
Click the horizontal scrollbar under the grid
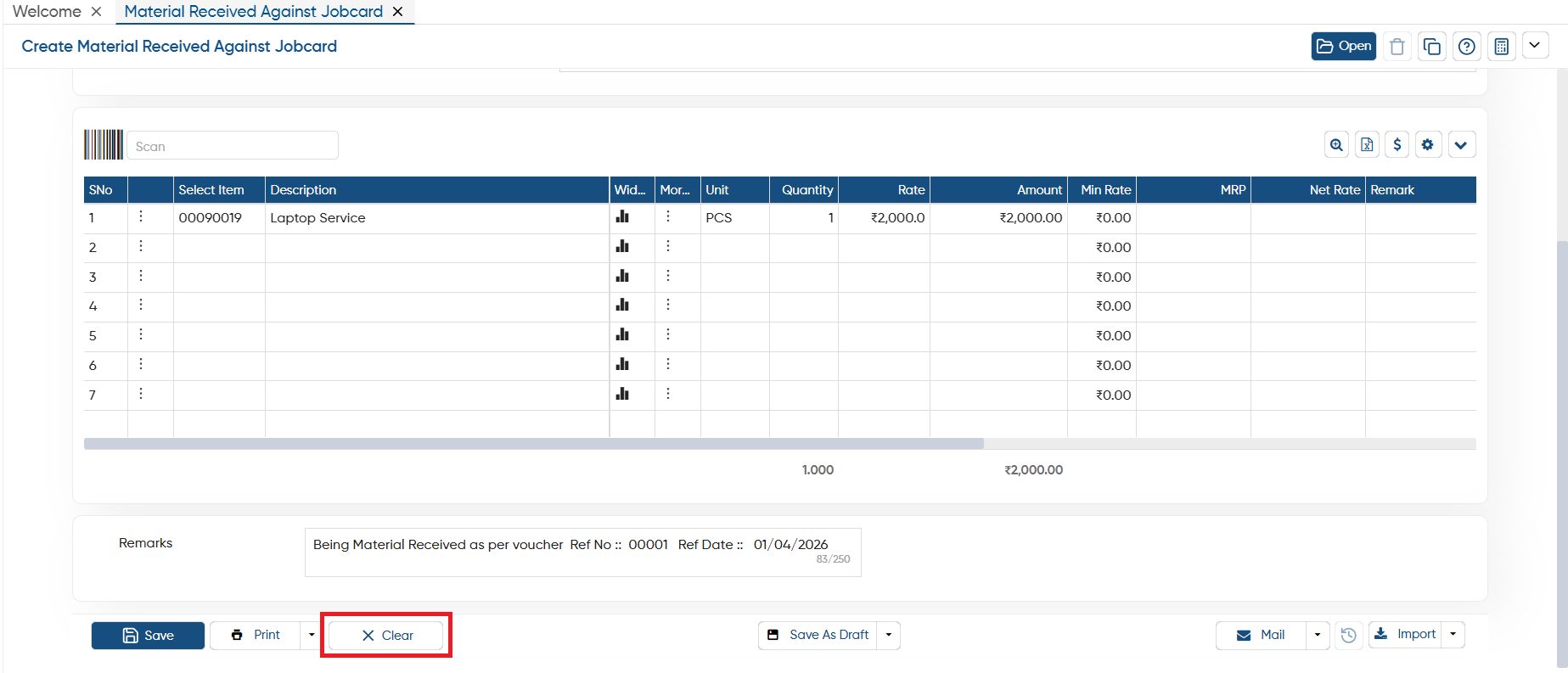pyautogui.click(x=534, y=444)
